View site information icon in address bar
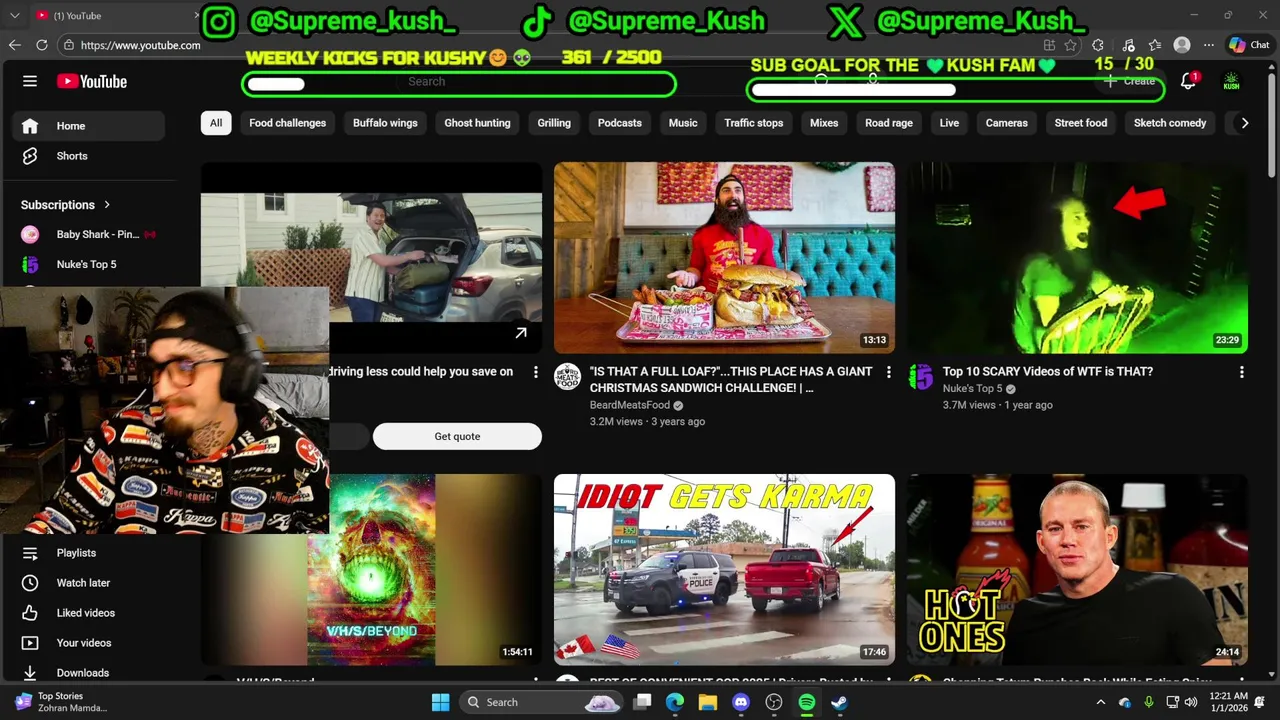The width and height of the screenshot is (1280, 720). tap(68, 45)
